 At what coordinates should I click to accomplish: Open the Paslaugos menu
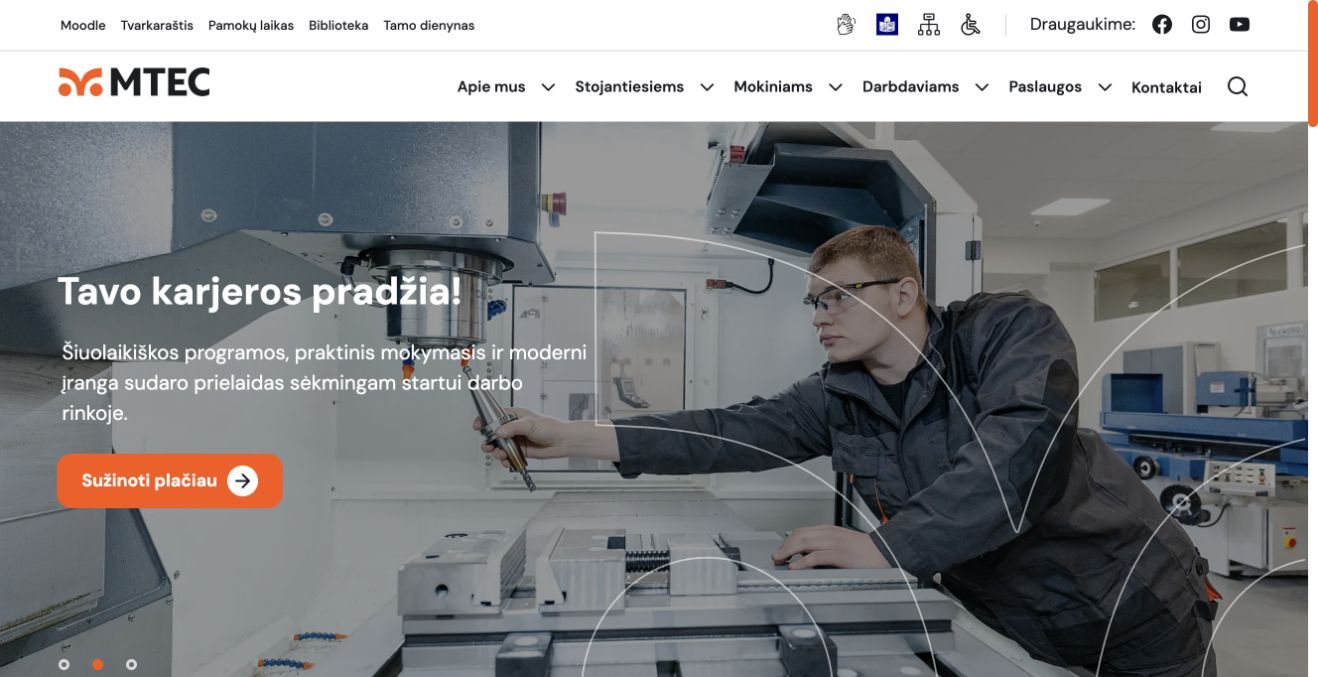(1045, 87)
